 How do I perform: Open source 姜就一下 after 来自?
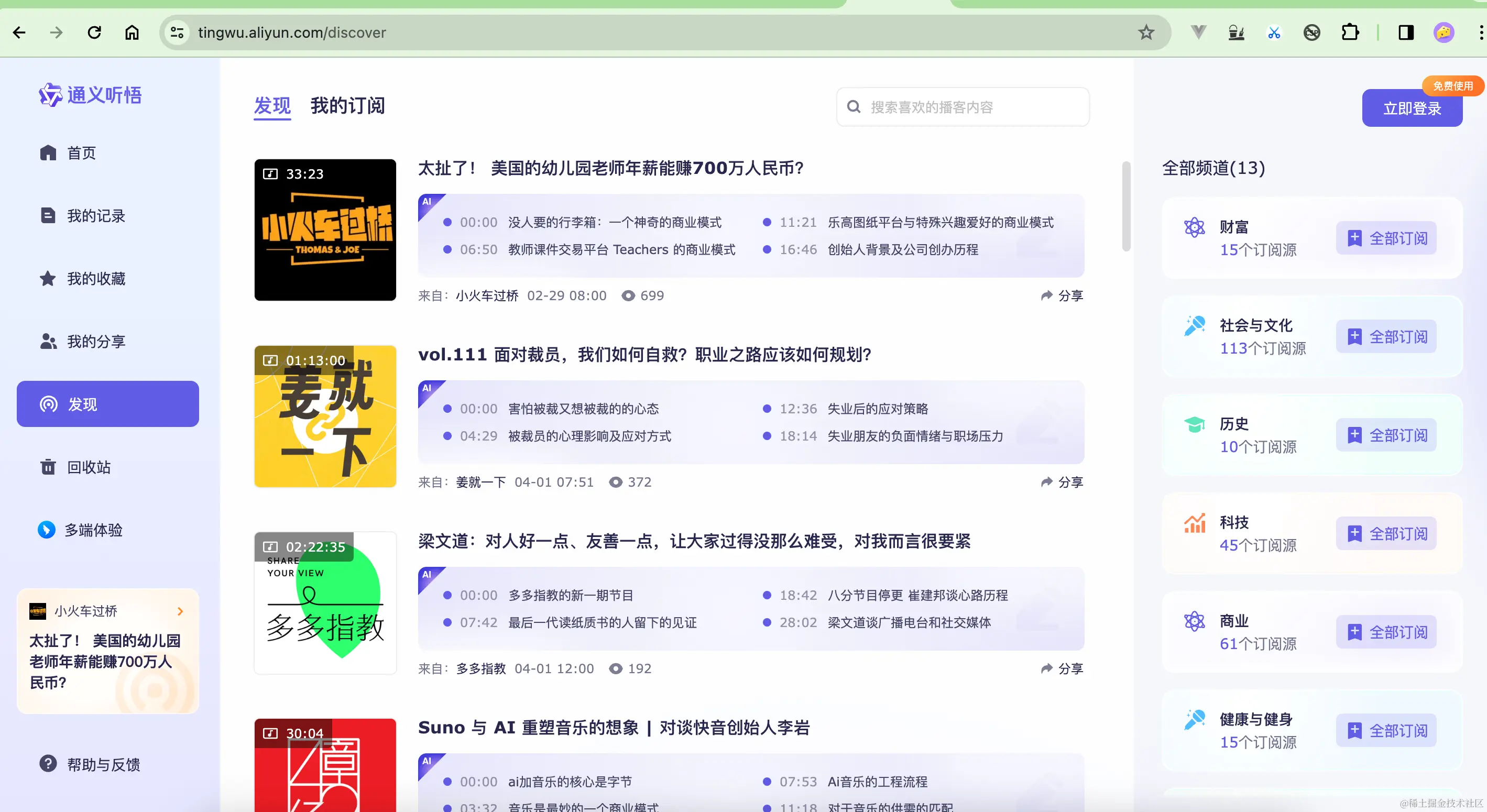tap(481, 482)
